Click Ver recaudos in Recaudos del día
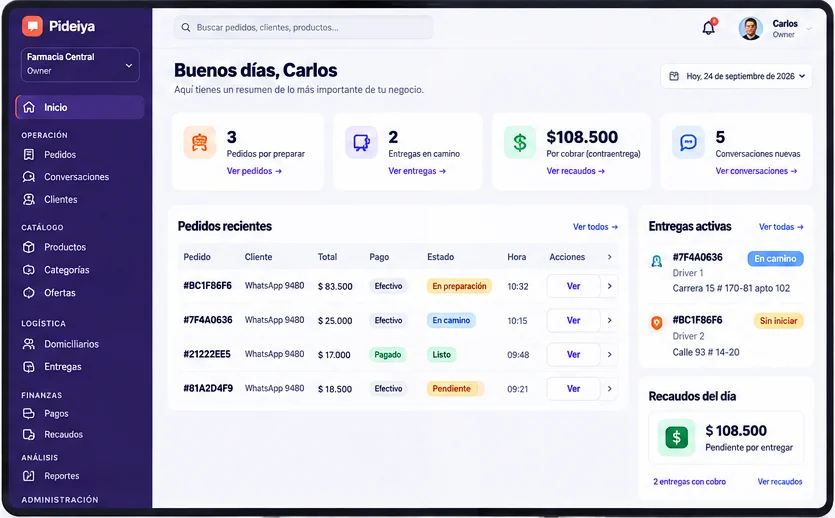This screenshot has height=518, width=835. tap(780, 482)
